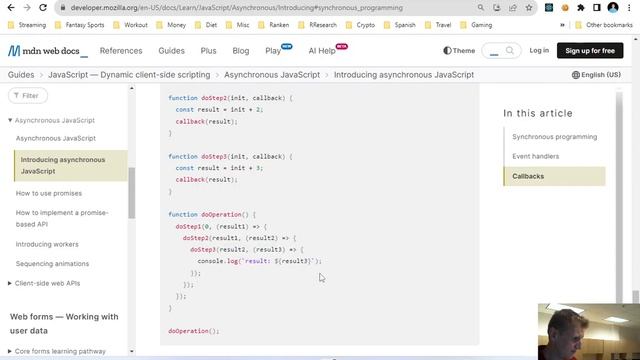Image resolution: width=640 pixels, height=360 pixels.
Task: Click the browser forward arrow
Action: [x=27, y=7]
